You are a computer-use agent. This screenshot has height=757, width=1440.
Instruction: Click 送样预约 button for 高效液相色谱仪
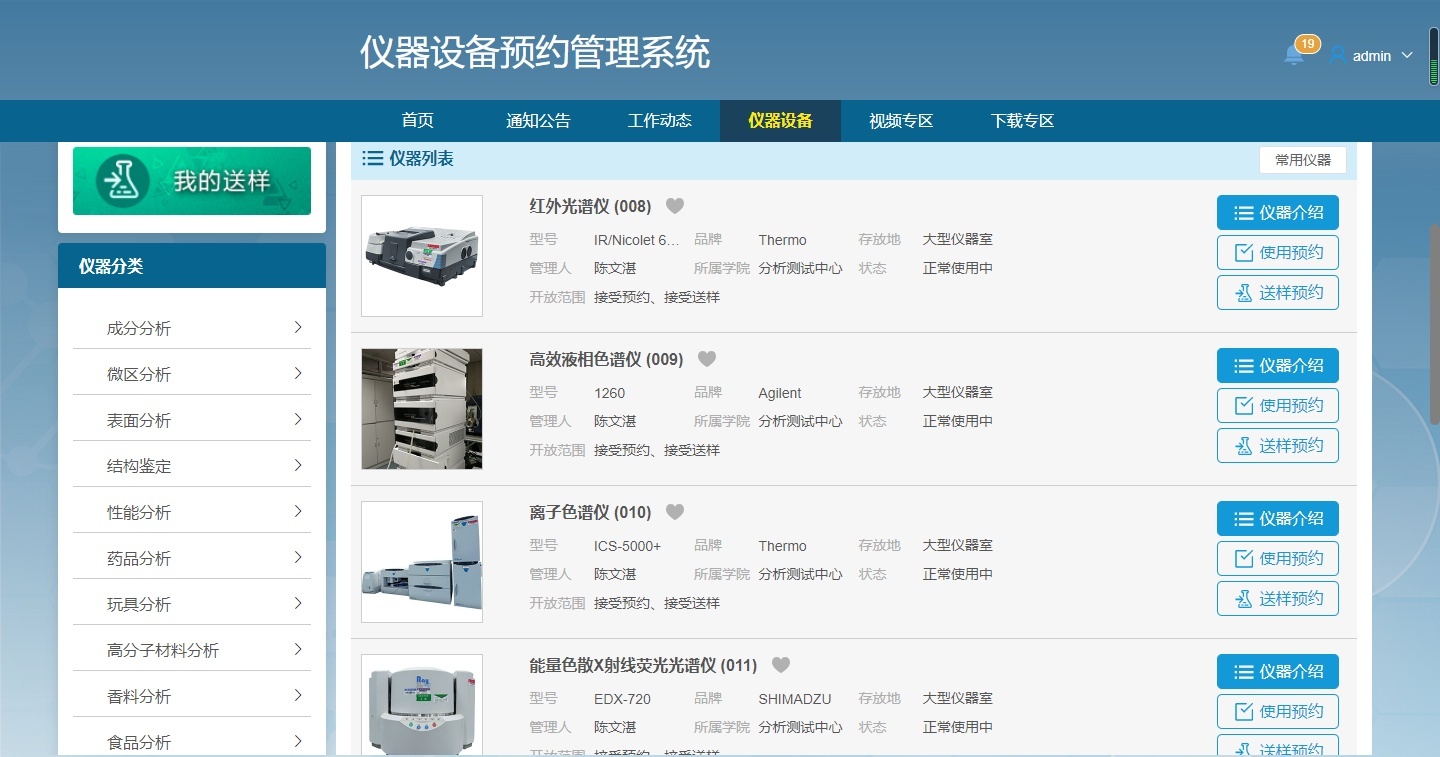(x=1277, y=445)
